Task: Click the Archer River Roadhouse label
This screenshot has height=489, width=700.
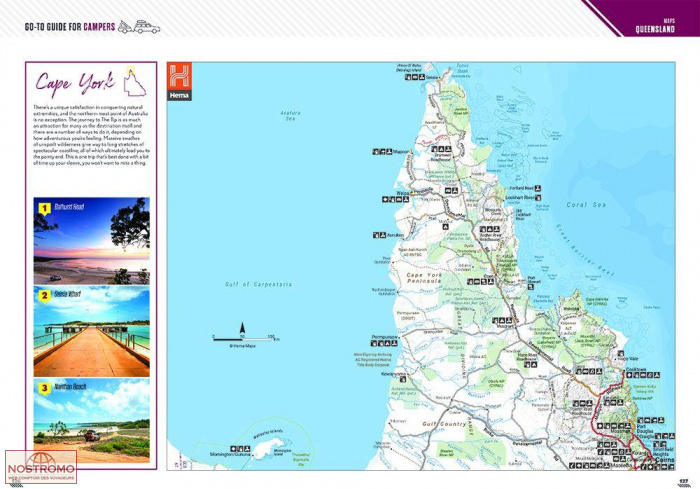Action: tap(490, 237)
